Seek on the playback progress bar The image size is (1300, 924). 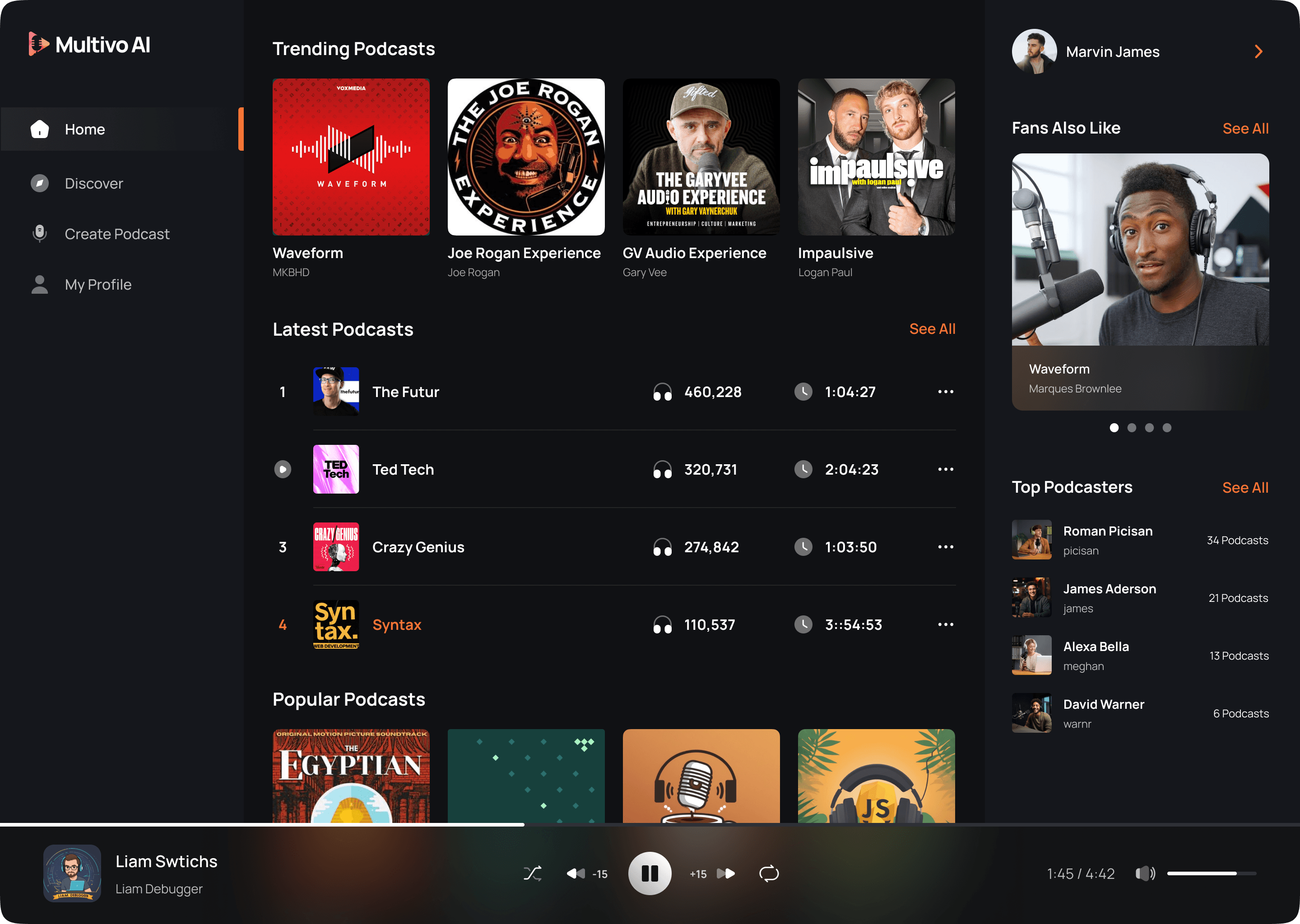click(650, 824)
